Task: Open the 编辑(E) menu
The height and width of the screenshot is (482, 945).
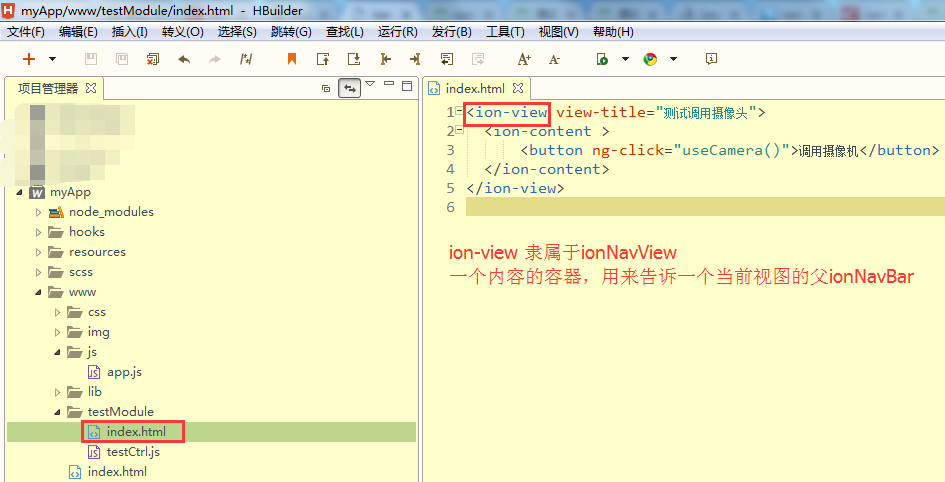Action: [x=78, y=32]
